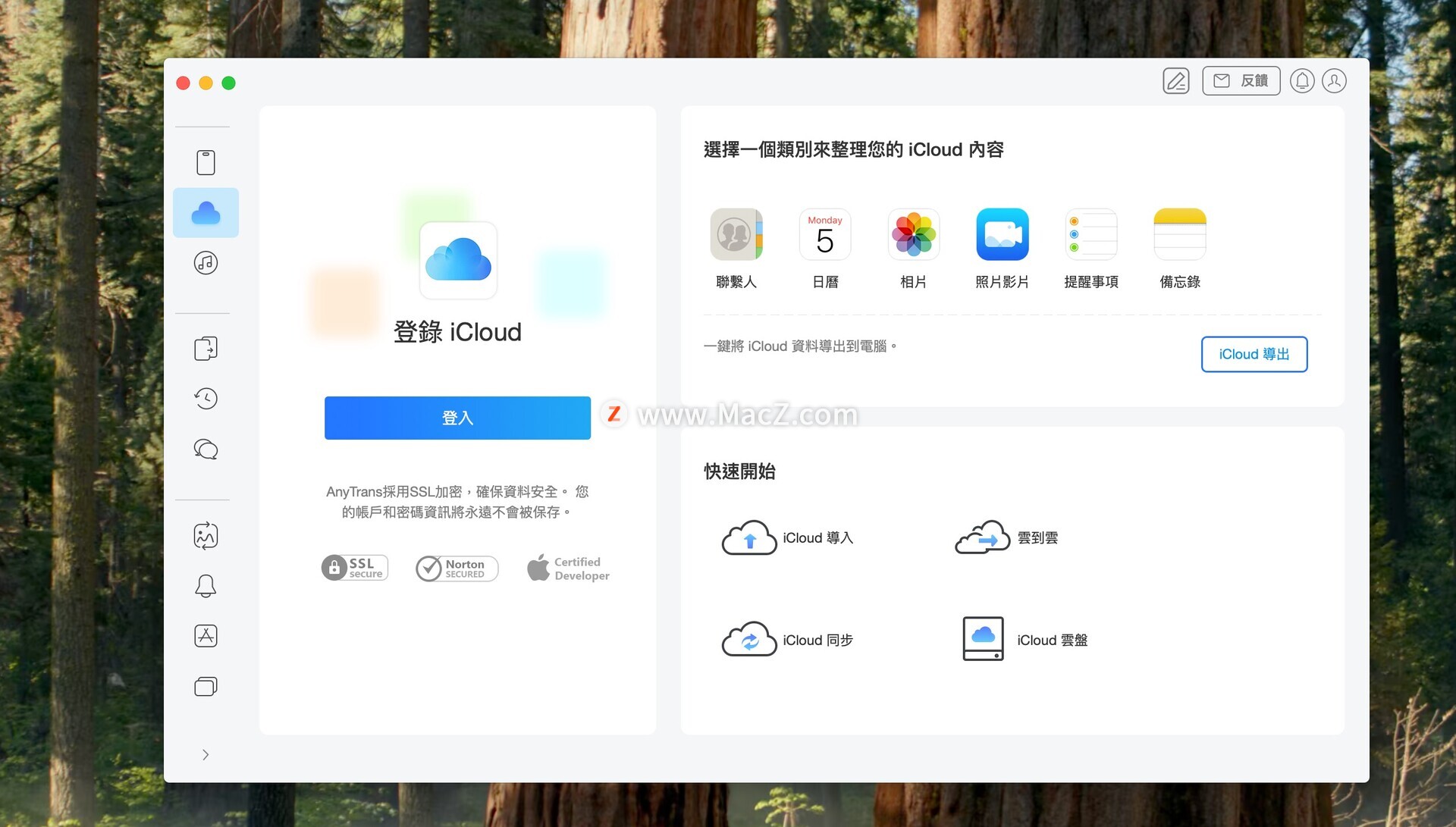Click the Apple Certified Developer badge
This screenshot has height=827, width=1456.
tap(568, 569)
